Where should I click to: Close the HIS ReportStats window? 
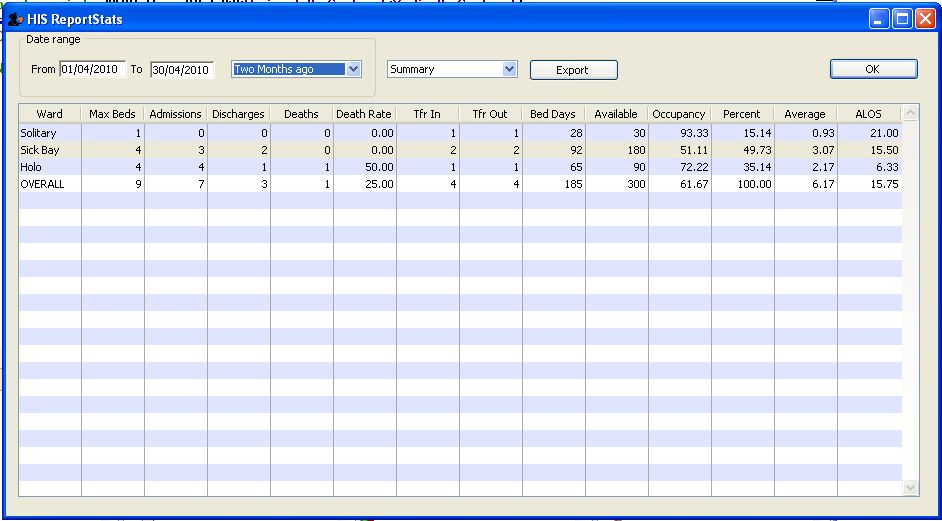tap(925, 19)
